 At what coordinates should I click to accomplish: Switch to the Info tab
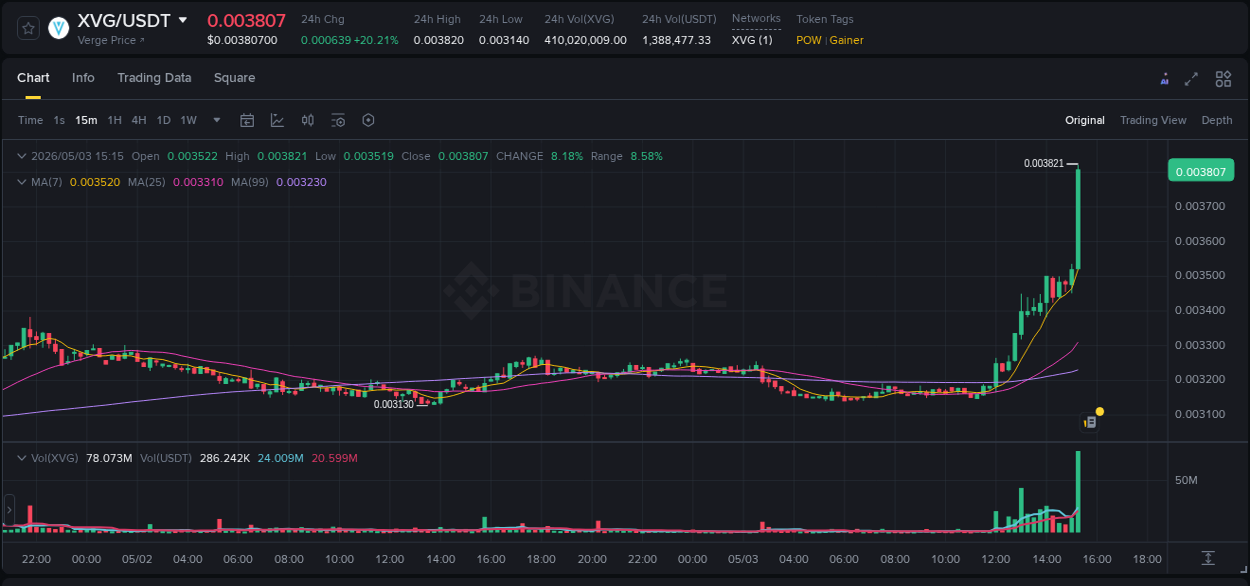83,78
